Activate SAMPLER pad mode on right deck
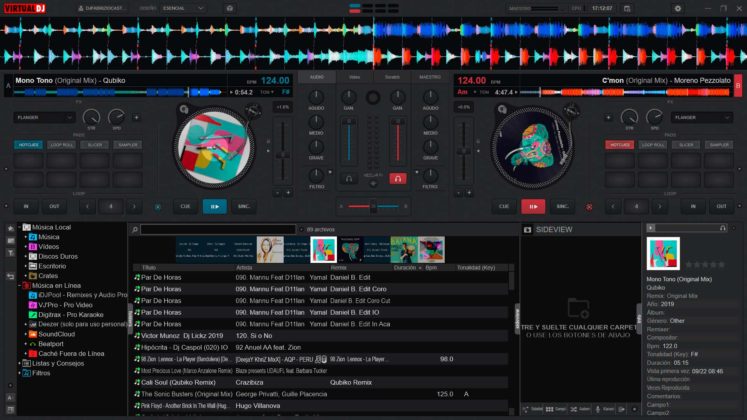 719,145
